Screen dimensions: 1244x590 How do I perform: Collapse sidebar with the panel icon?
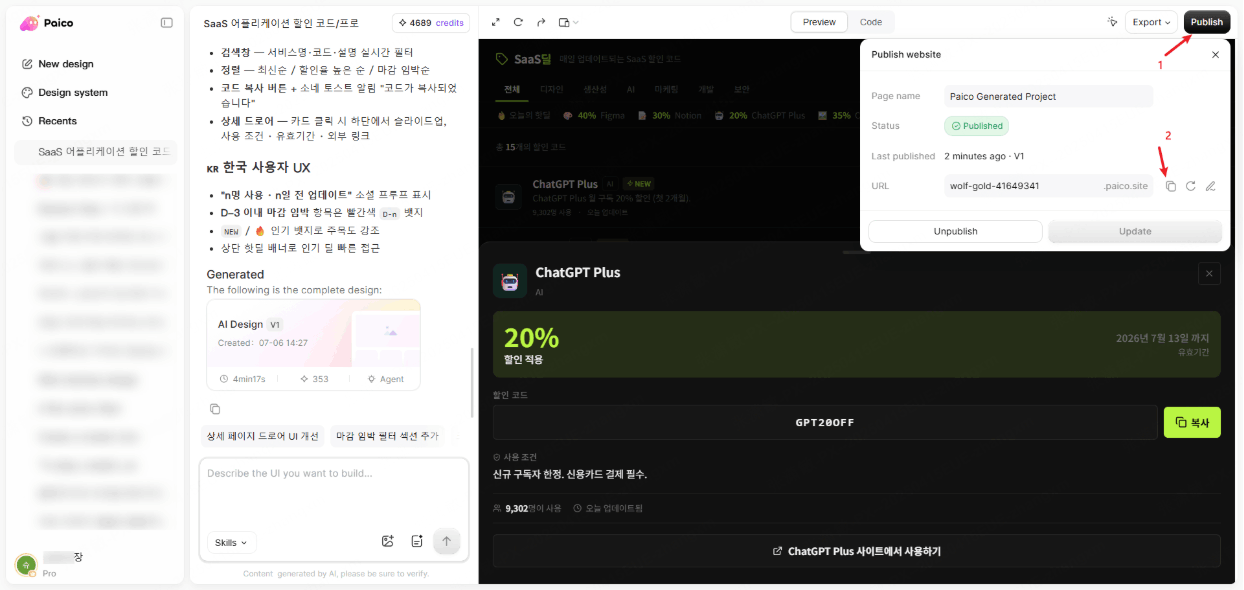pos(166,23)
